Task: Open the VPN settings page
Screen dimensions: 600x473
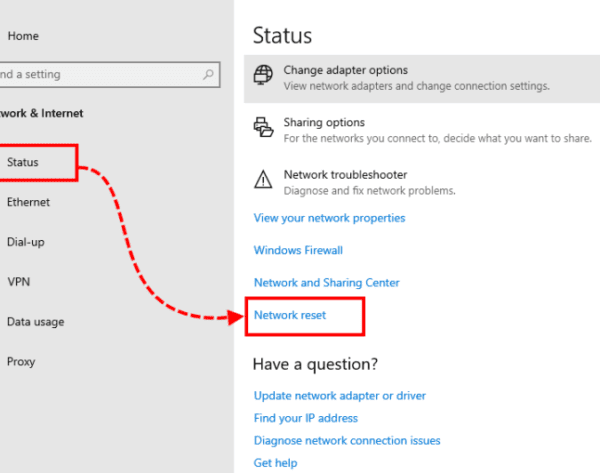Action: [x=19, y=282]
